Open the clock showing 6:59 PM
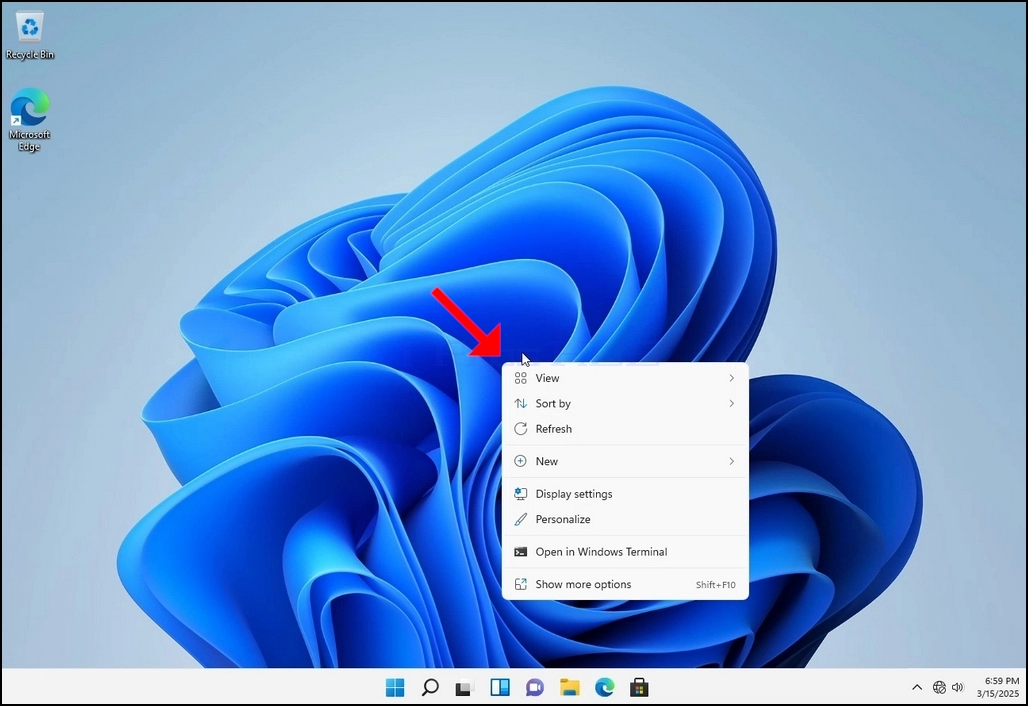Viewport: 1028px width, 706px height. click(x=1002, y=680)
